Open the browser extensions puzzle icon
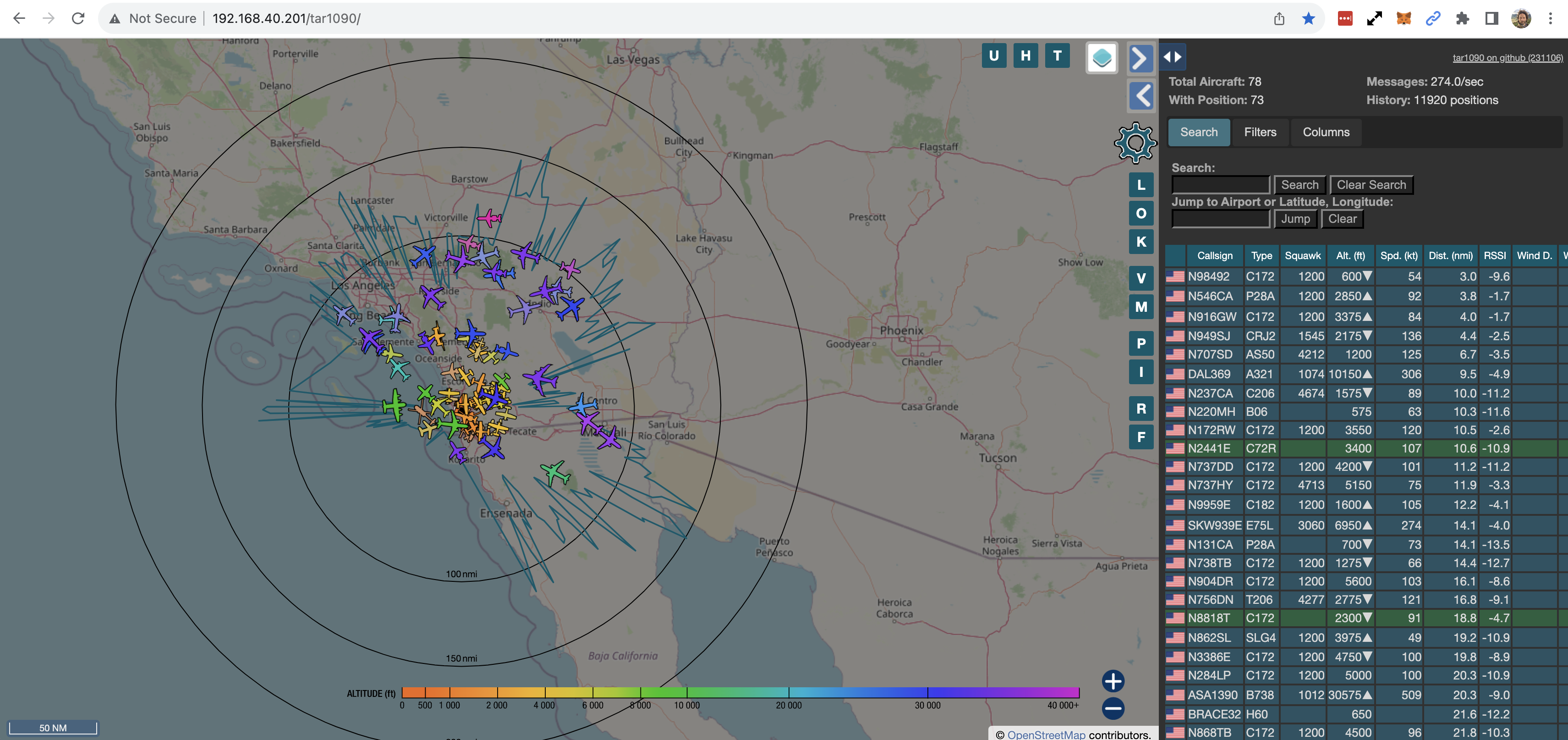 pos(1462,18)
